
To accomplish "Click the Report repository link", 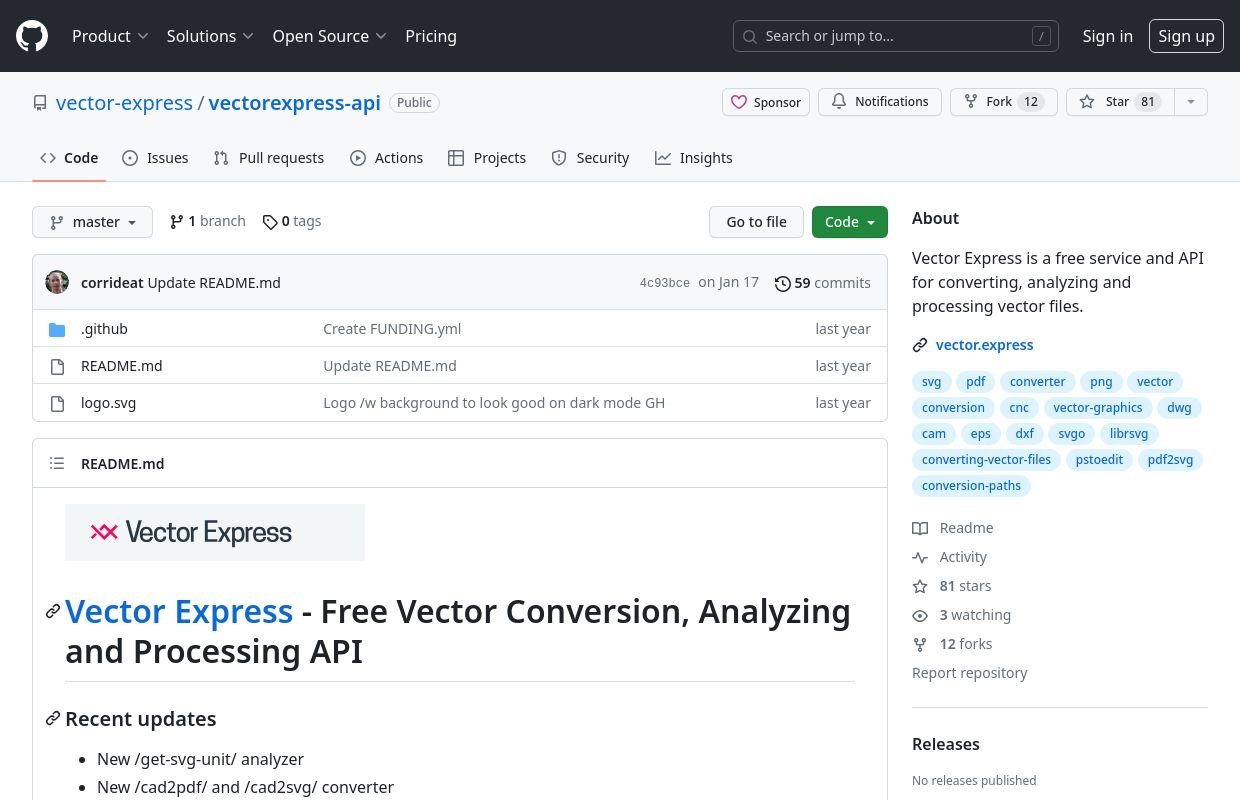I will click(969, 673).
